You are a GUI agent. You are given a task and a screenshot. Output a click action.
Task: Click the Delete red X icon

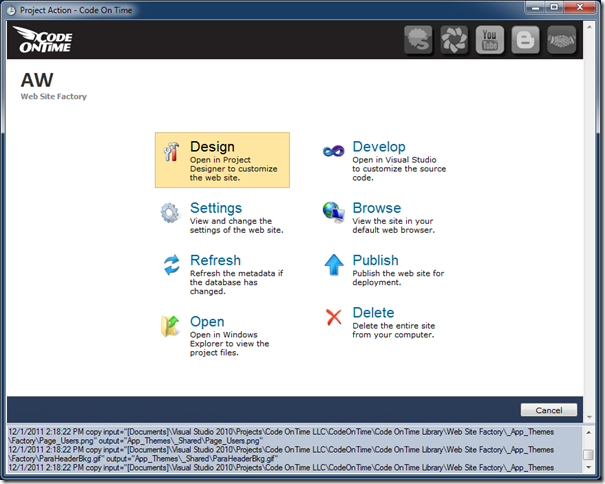(x=334, y=317)
